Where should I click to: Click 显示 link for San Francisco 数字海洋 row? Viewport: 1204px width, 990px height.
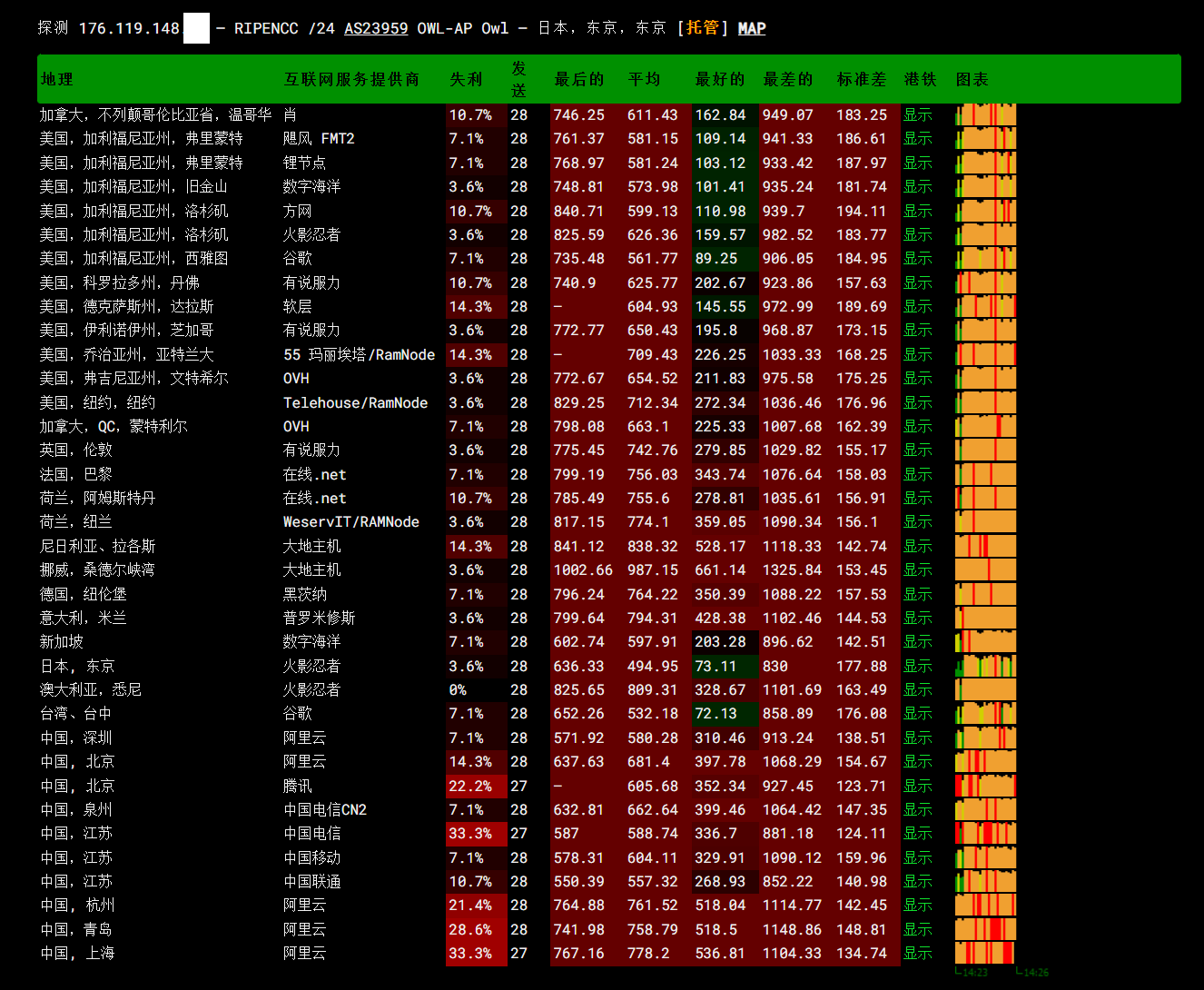coord(917,186)
